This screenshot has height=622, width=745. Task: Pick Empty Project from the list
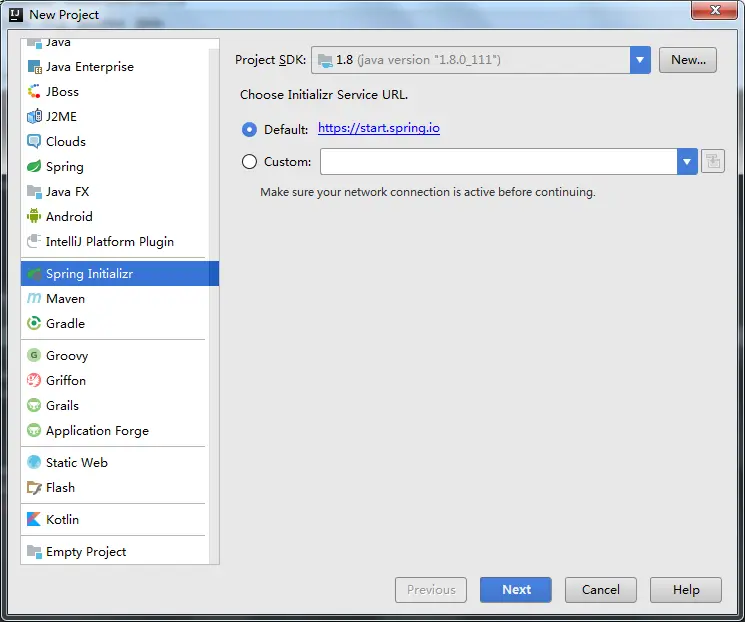[86, 552]
